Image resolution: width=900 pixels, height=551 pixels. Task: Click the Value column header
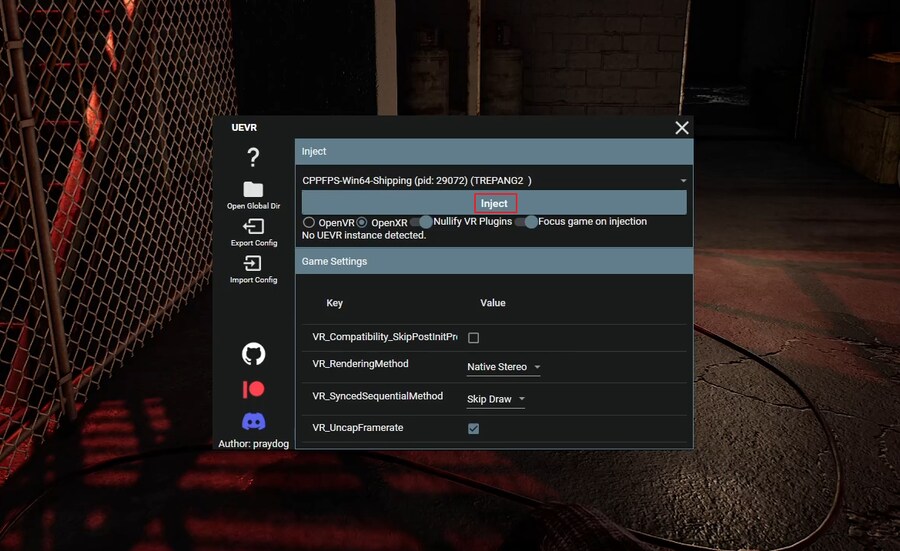coord(493,302)
